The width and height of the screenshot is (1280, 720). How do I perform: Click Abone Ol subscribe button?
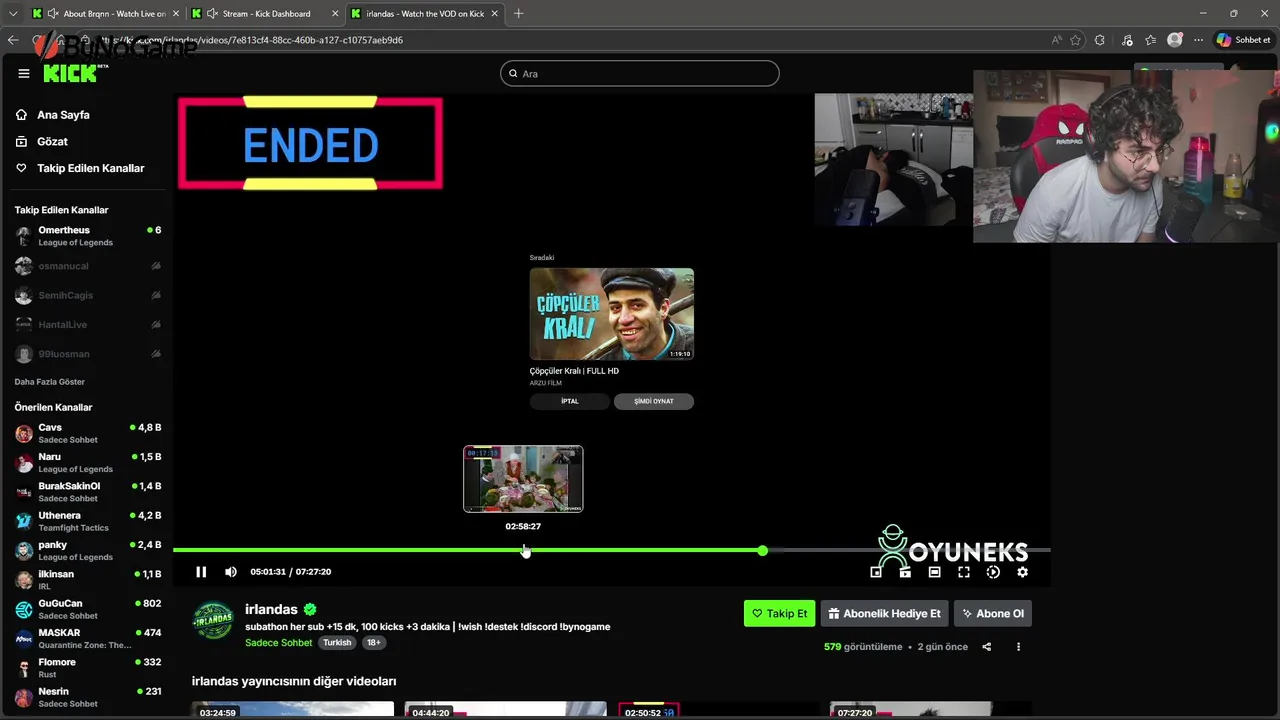click(x=992, y=614)
